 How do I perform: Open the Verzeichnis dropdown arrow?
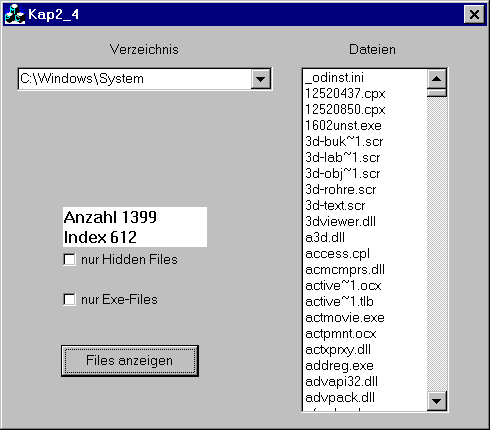pos(260,79)
